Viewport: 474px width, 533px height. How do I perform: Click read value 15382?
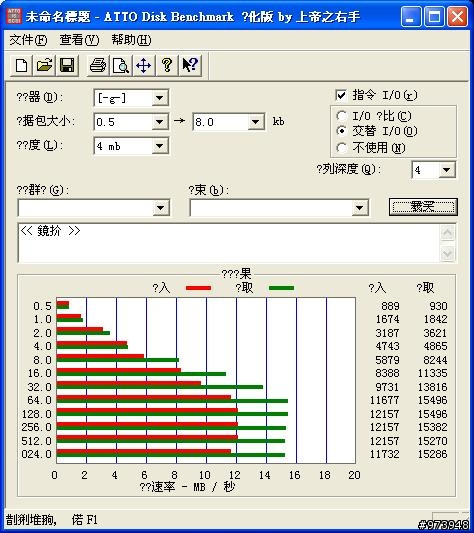click(433, 427)
